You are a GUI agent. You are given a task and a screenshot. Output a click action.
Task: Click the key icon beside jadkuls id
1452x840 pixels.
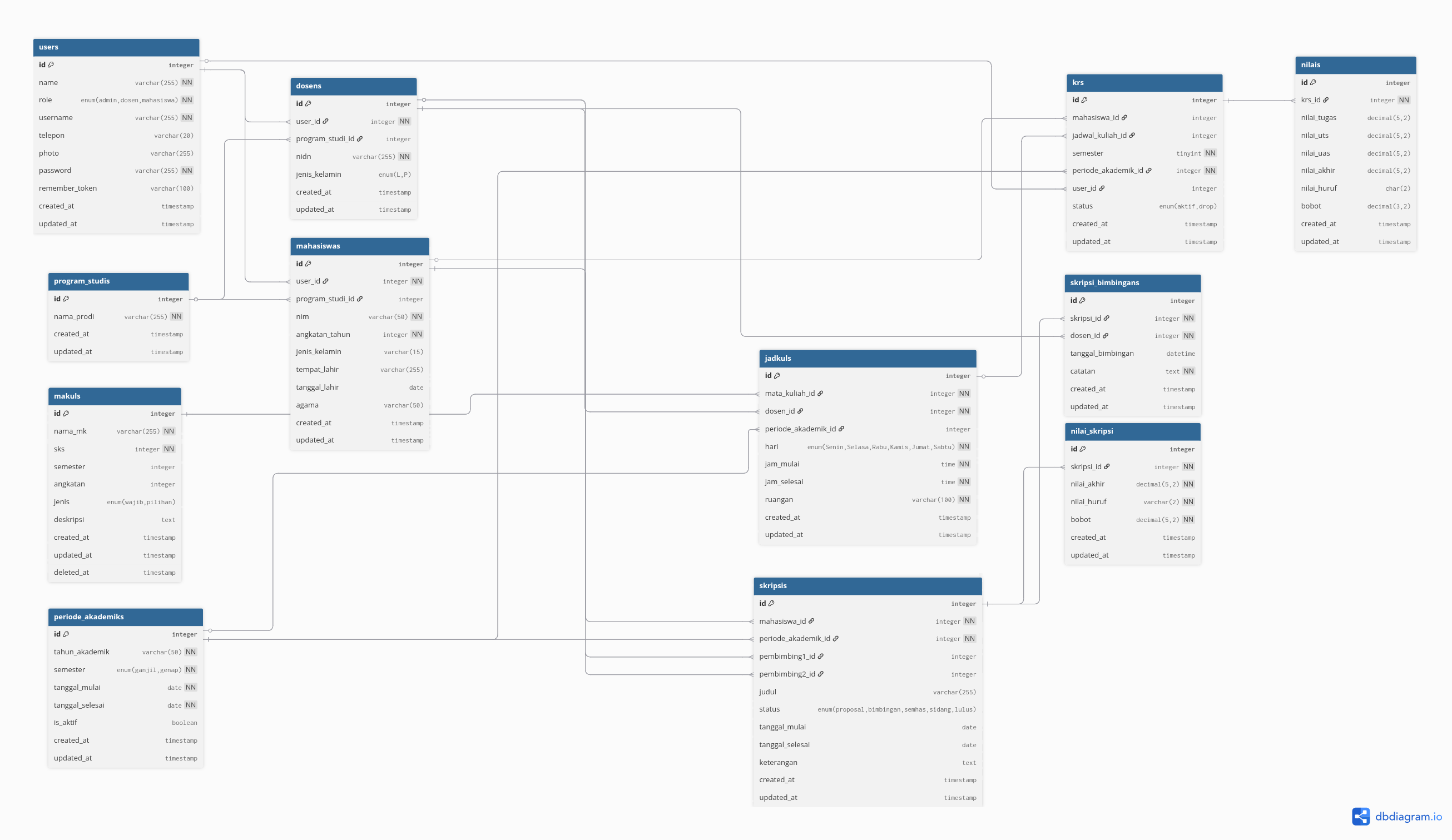[777, 376]
